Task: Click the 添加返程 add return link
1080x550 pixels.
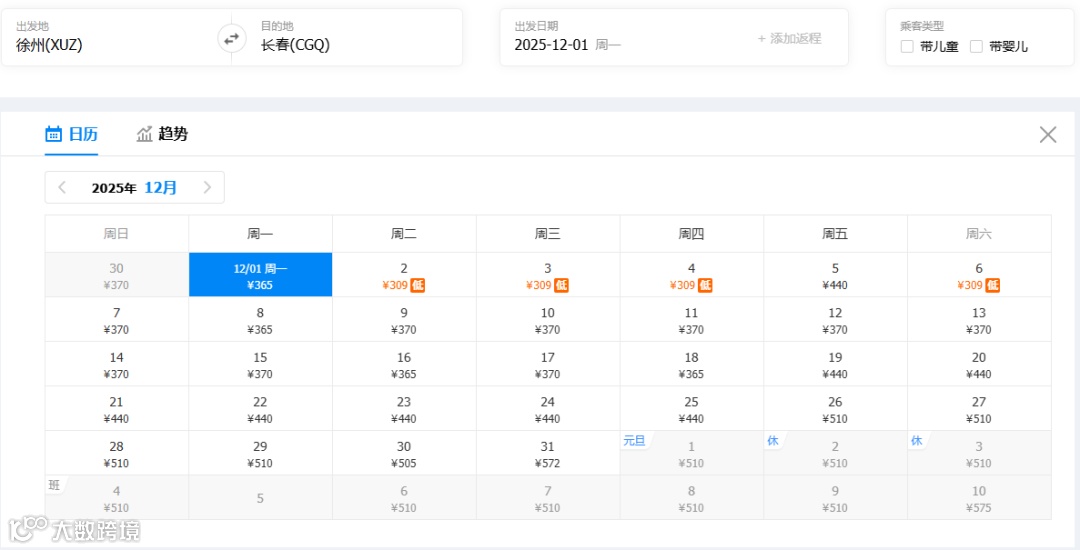Action: pos(789,39)
